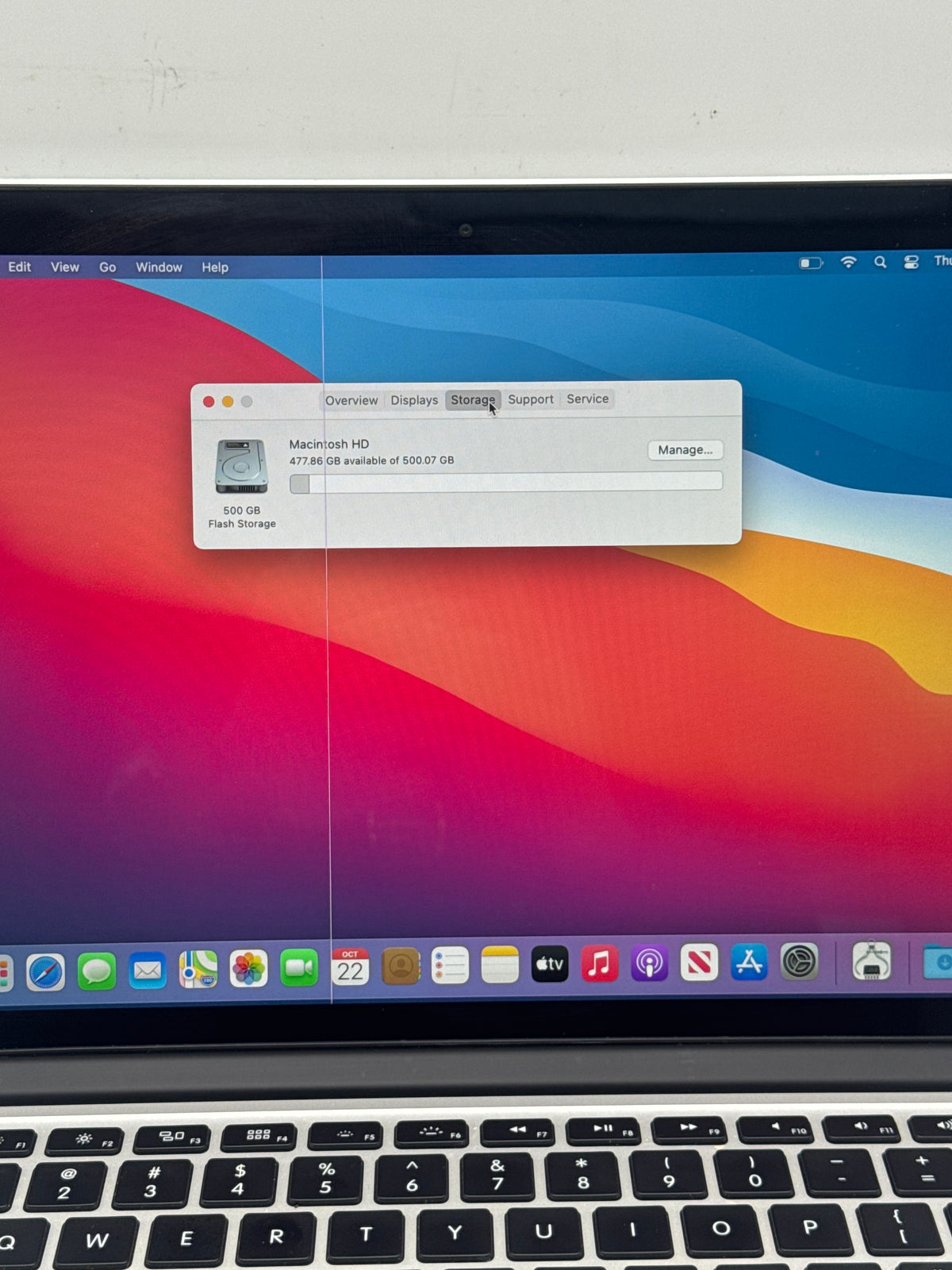Minimize window with yellow button

click(228, 402)
